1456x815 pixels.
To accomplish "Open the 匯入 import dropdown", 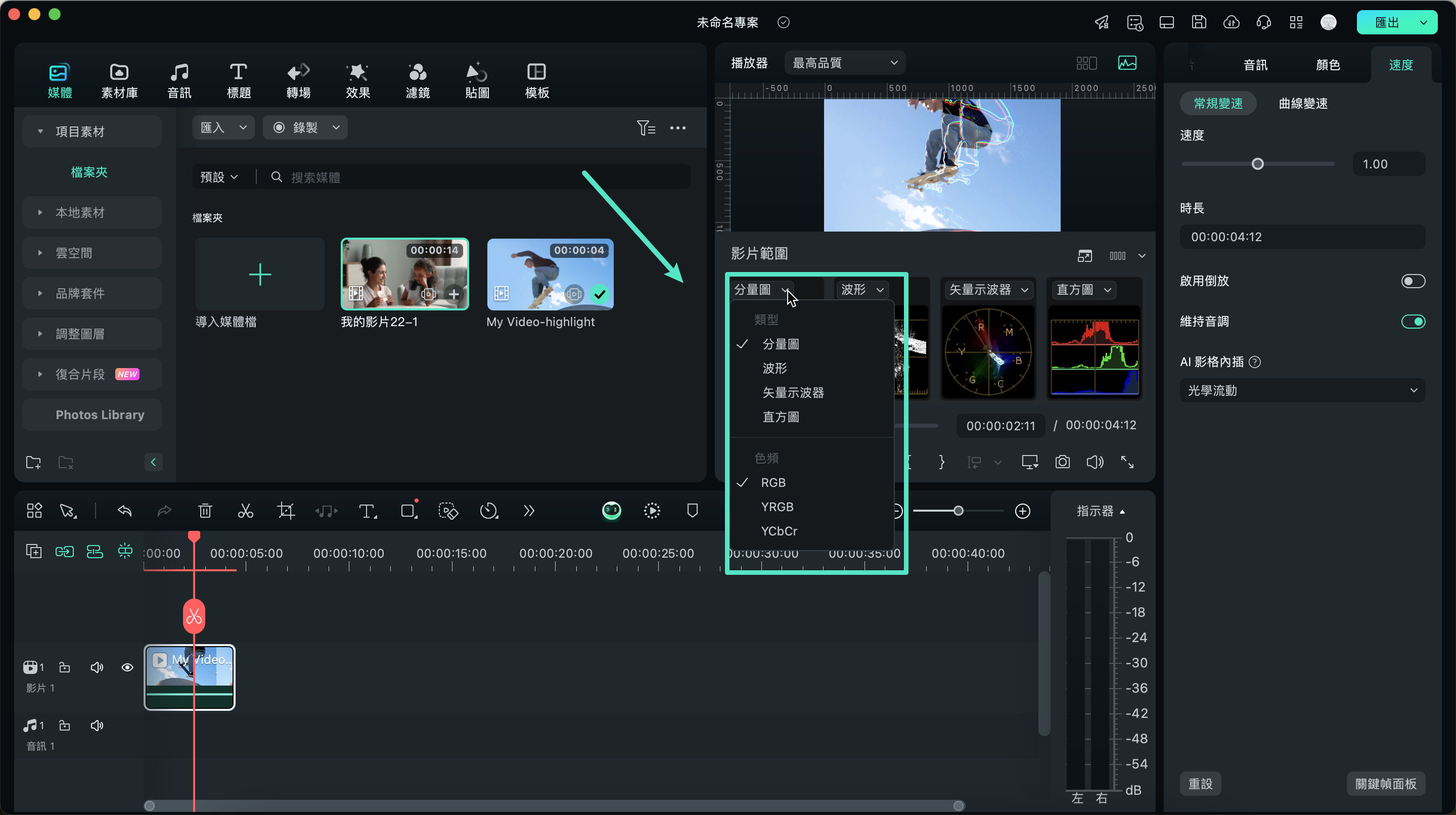I will click(x=223, y=128).
